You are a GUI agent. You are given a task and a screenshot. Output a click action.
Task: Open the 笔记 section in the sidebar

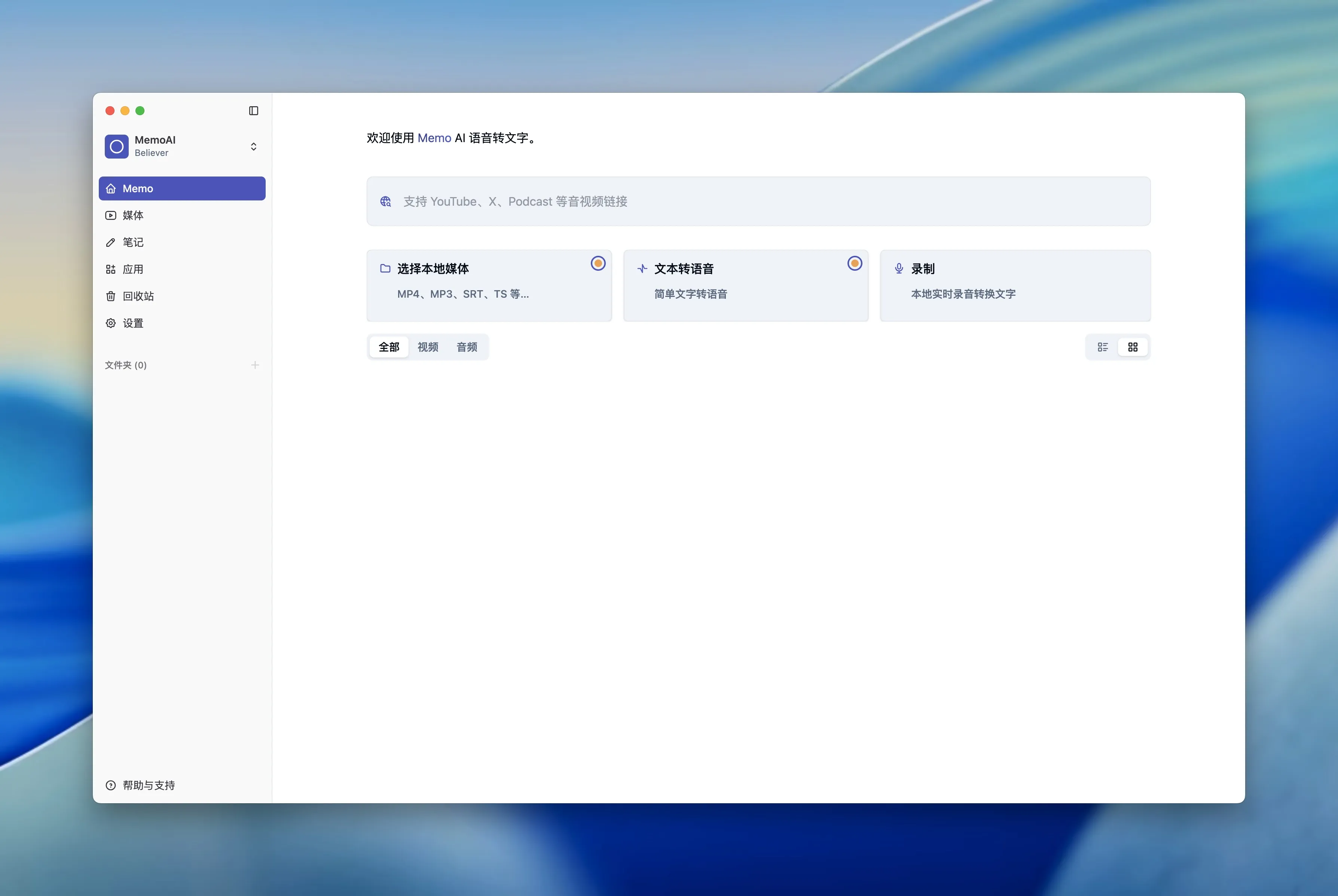[x=134, y=242]
